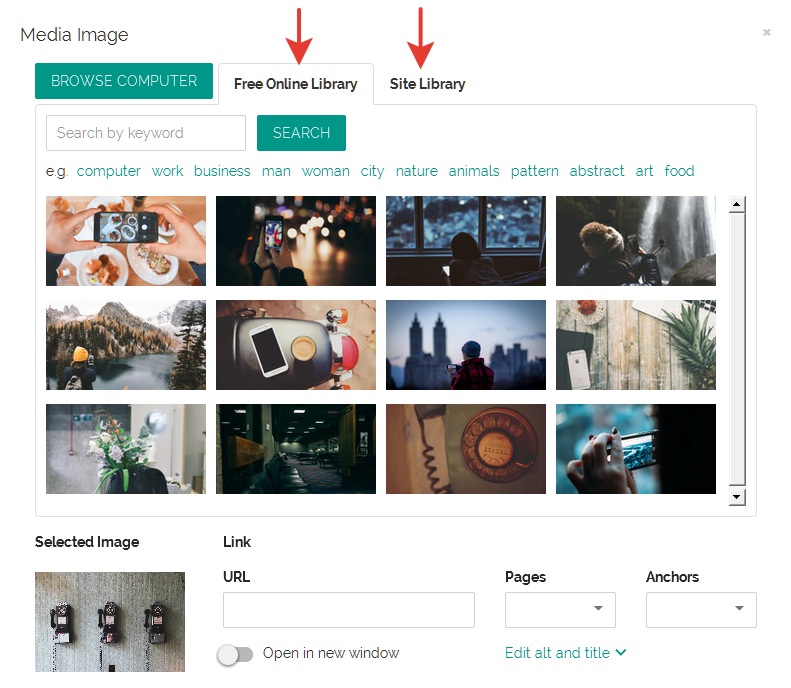Choose the vintage rotary telephone image
The height and width of the screenshot is (688, 791).
(466, 449)
